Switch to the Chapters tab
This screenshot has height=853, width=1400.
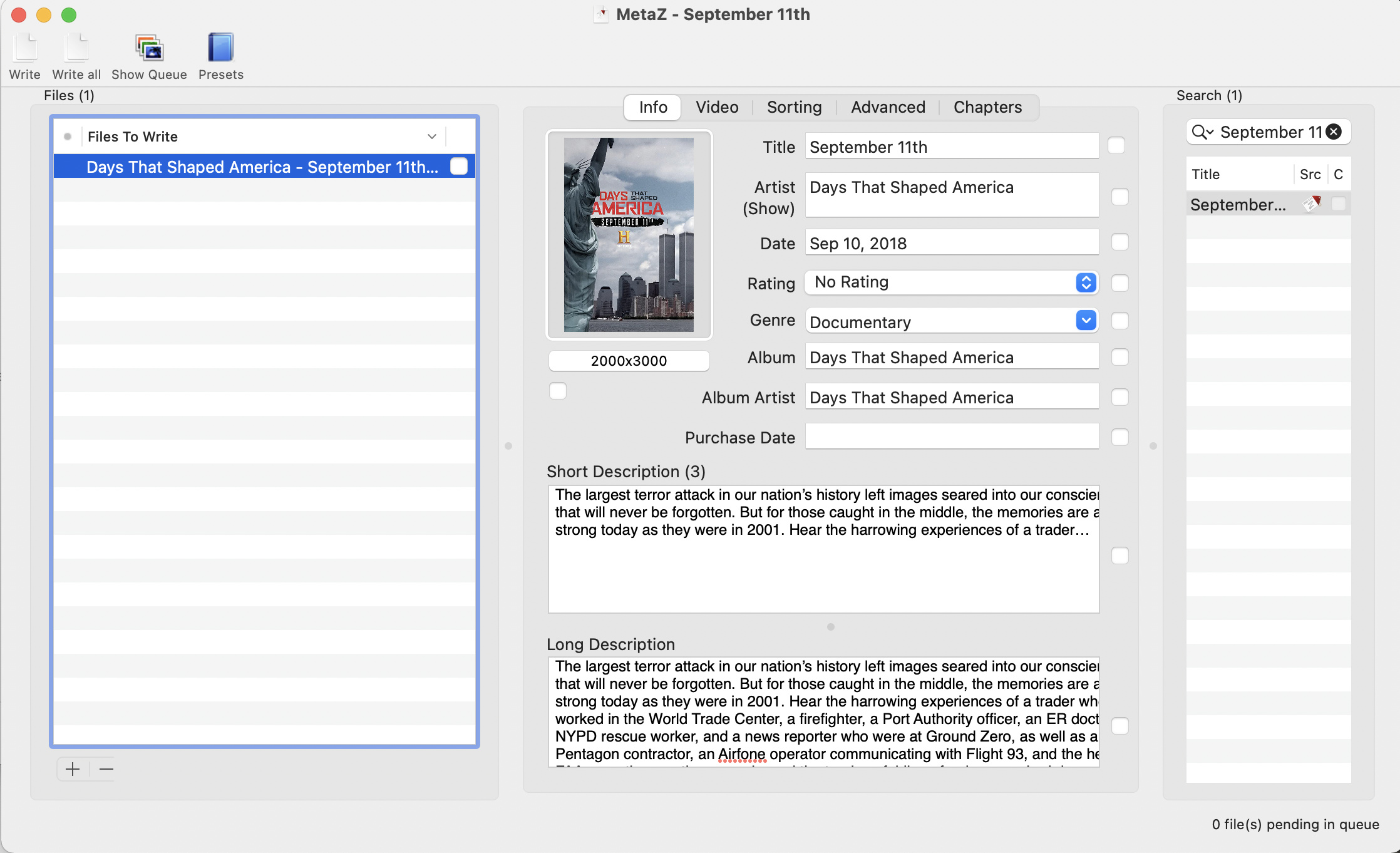(987, 108)
